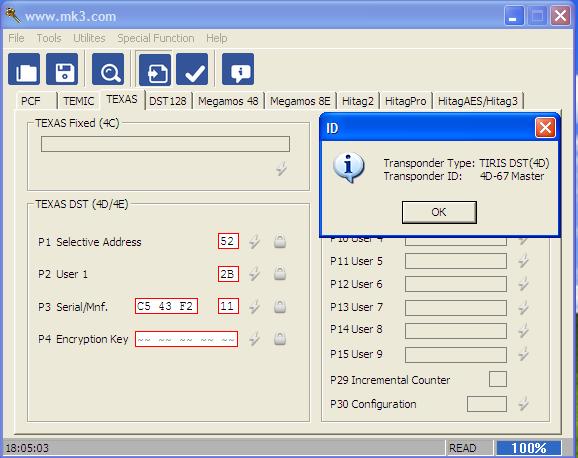The width and height of the screenshot is (578, 458).
Task: Click the checkmark verify toolbar icon
Action: click(192, 69)
